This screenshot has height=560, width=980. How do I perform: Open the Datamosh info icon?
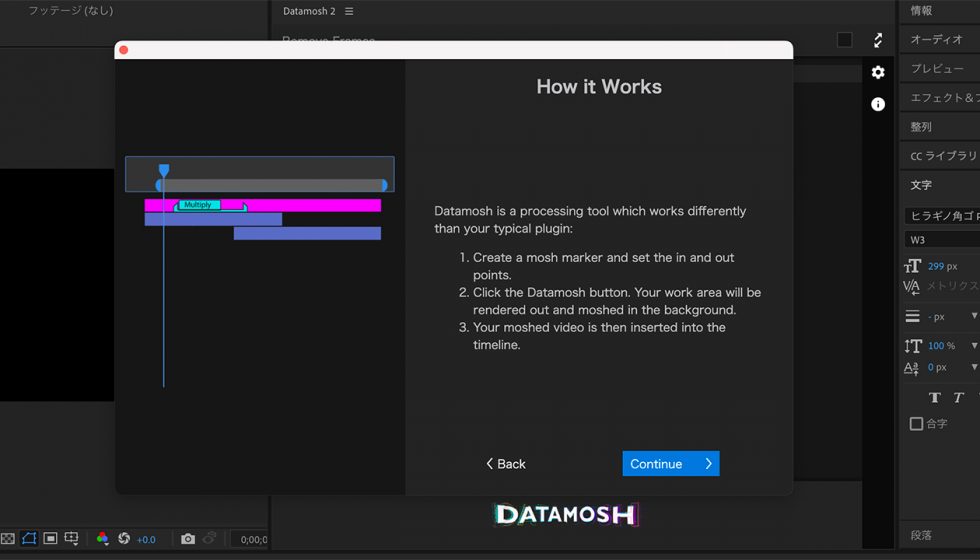[x=878, y=104]
